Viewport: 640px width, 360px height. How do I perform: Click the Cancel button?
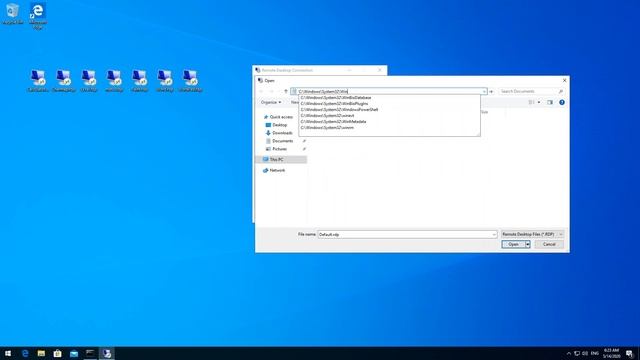[x=549, y=244]
